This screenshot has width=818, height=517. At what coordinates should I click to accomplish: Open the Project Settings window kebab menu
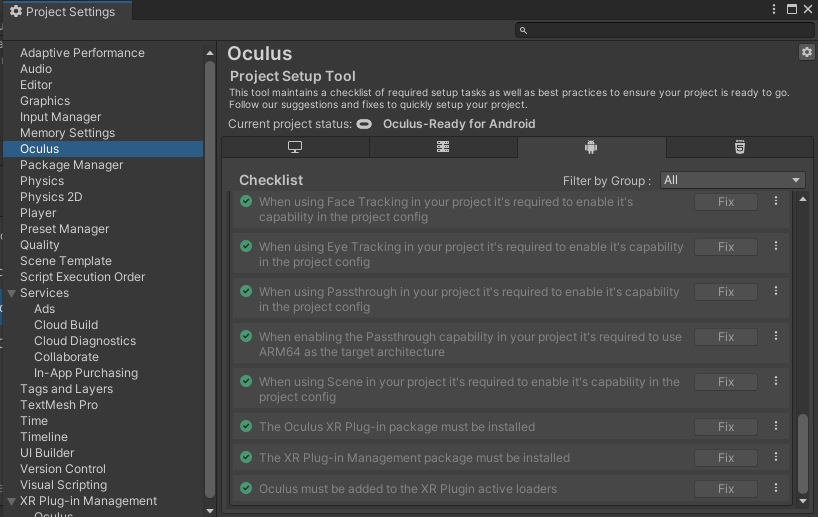point(774,9)
